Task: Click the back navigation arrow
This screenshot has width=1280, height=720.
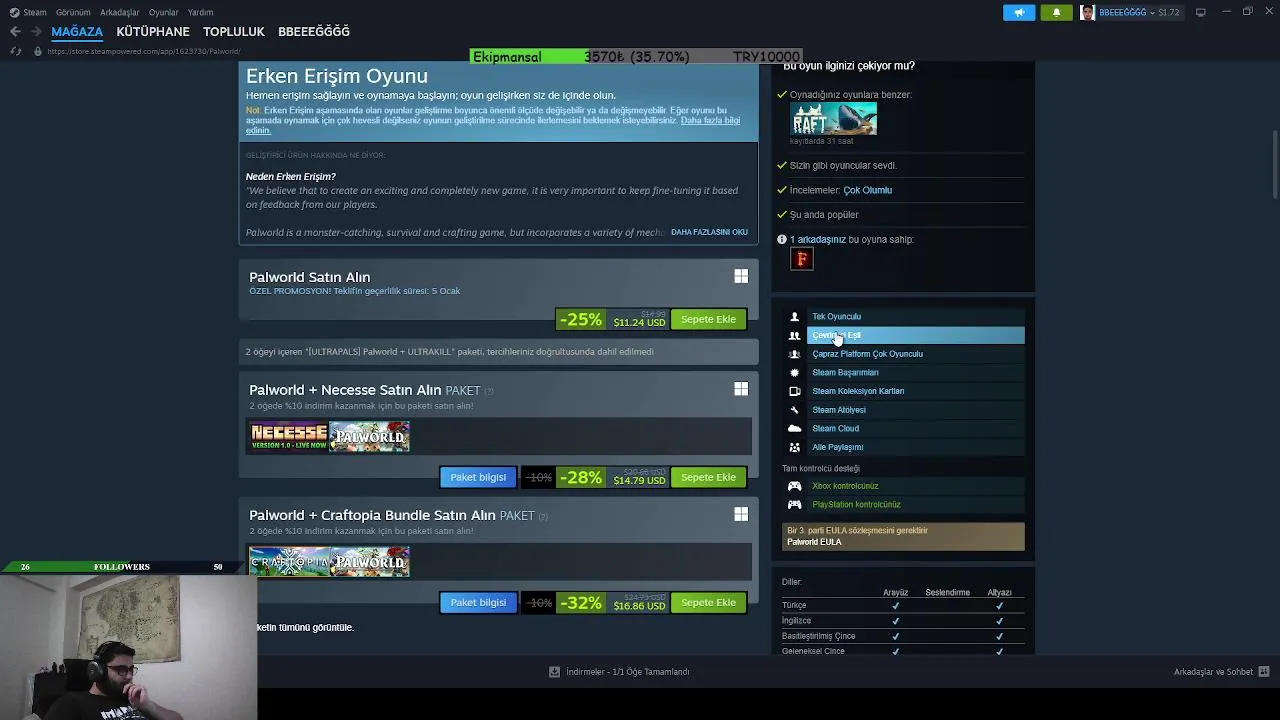Action: tap(15, 32)
